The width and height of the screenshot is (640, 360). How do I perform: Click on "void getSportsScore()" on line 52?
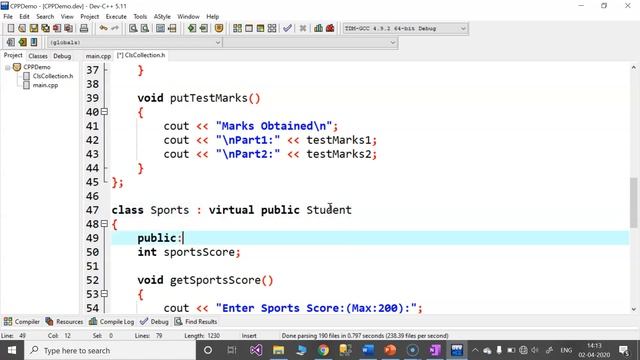point(205,280)
